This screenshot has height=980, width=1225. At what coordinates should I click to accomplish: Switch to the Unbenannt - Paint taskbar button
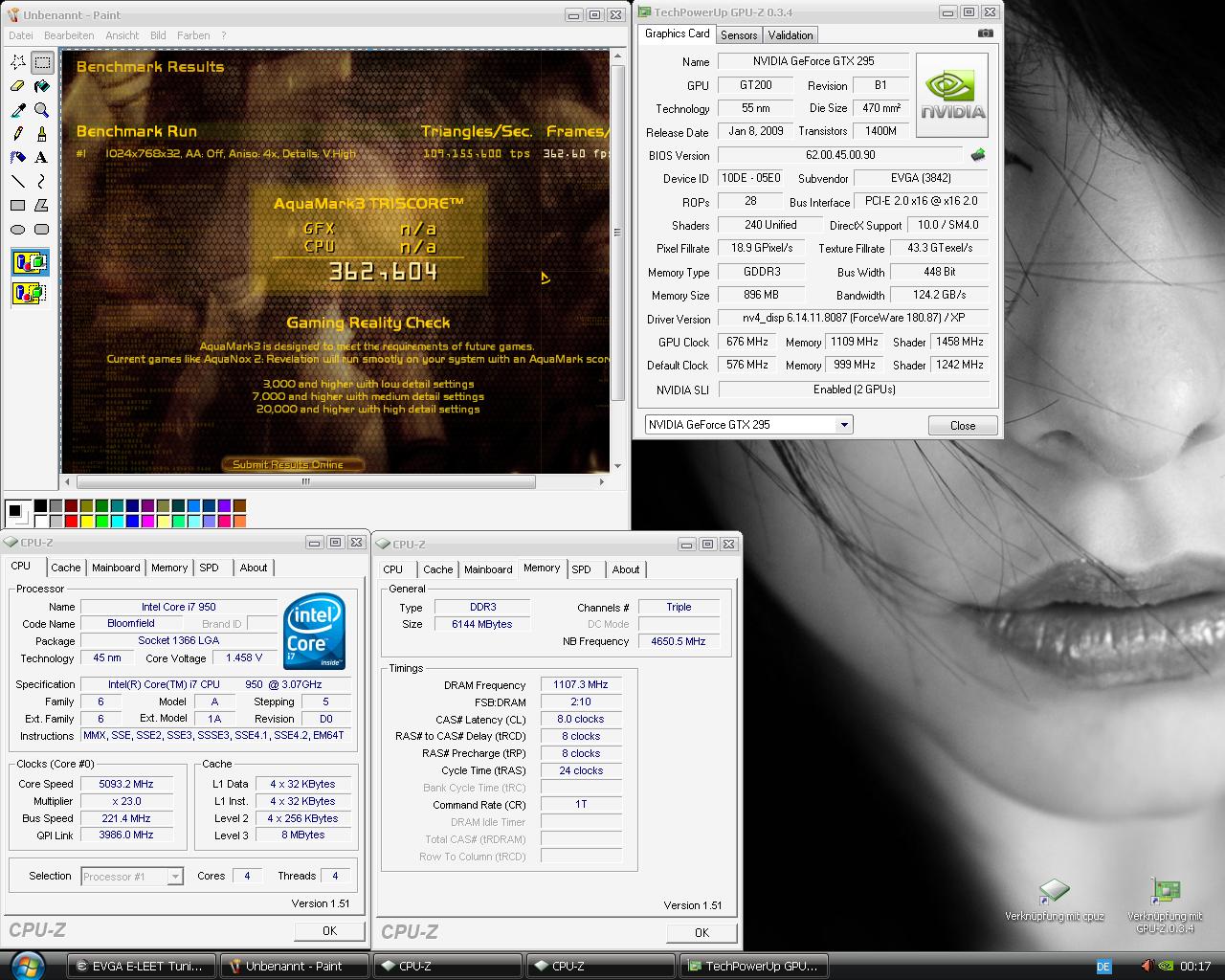pyautogui.click(x=295, y=966)
